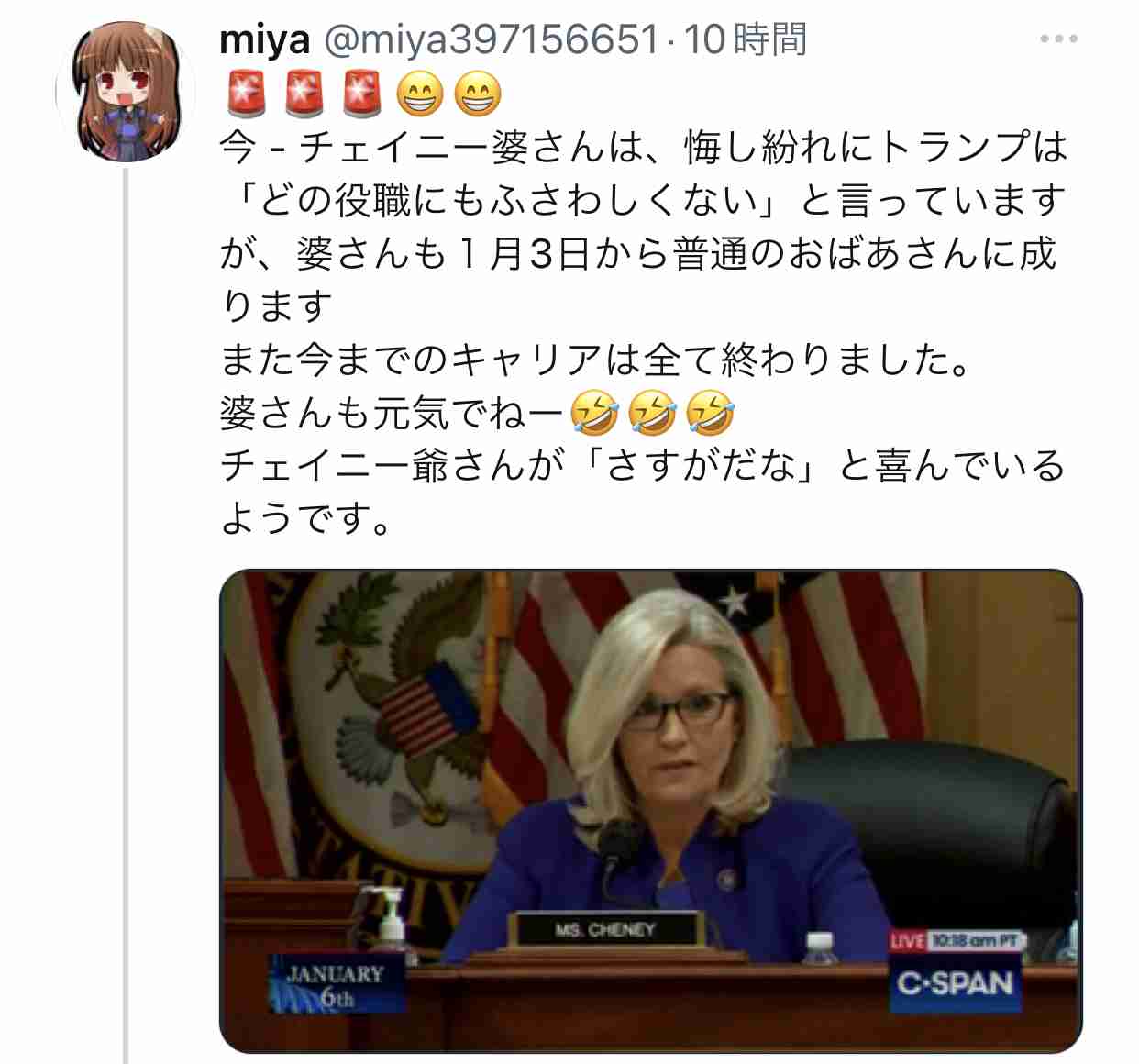
Task: Open tweet via first line チェイニー婆さんは
Action: click(x=644, y=147)
